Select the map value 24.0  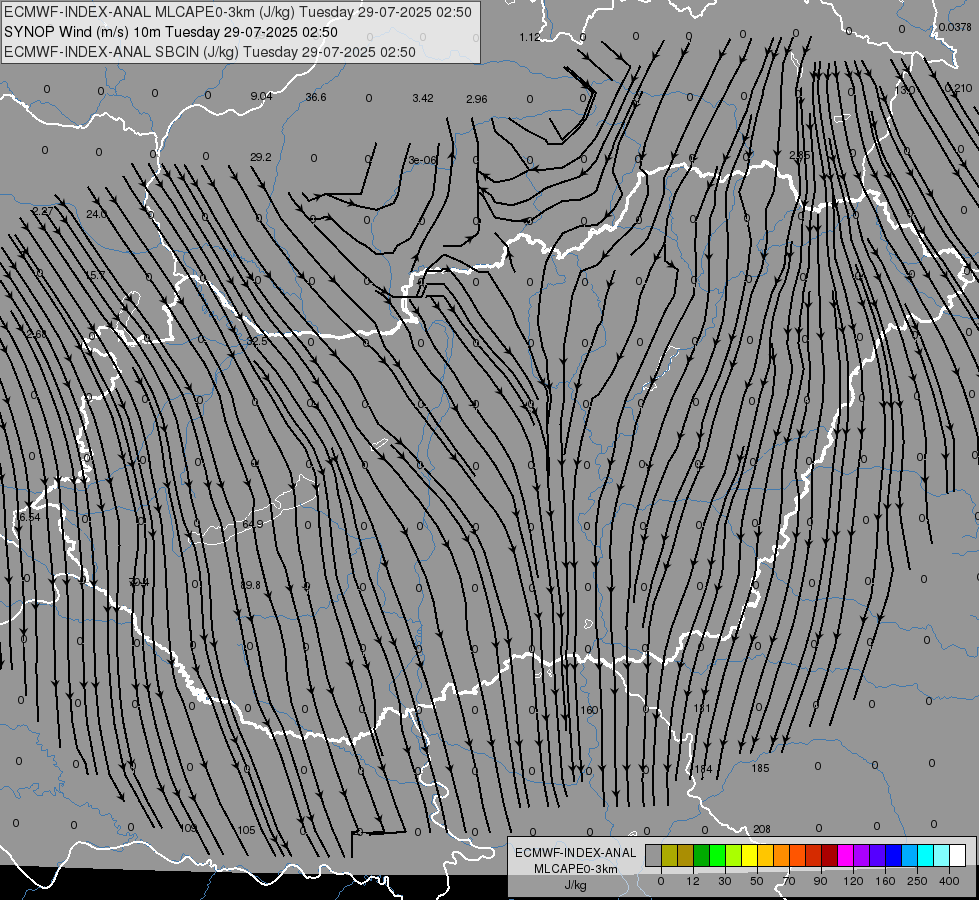coord(96,214)
